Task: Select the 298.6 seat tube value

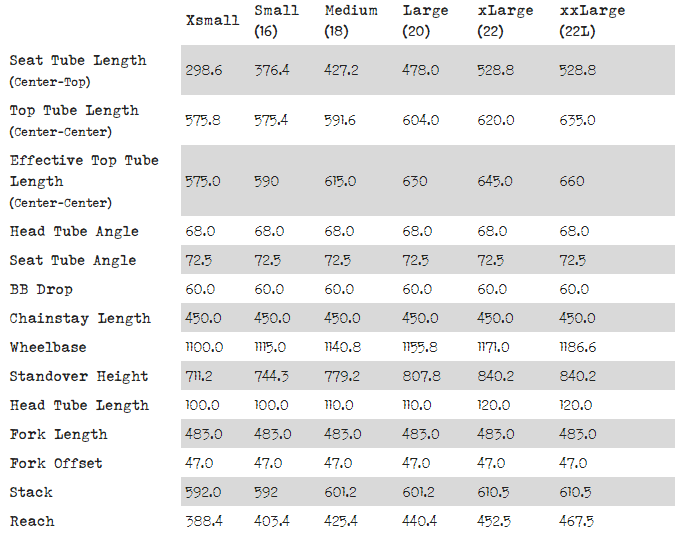Action: 203,70
